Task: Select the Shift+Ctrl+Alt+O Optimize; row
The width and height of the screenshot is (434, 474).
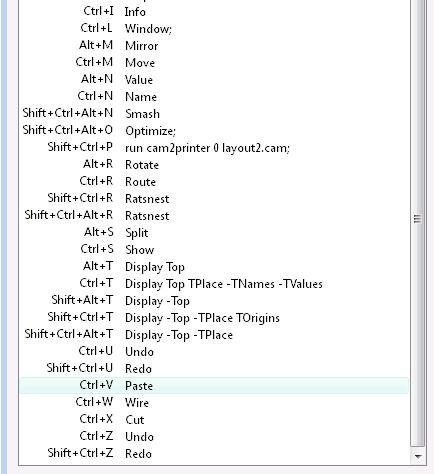Action: click(x=214, y=131)
